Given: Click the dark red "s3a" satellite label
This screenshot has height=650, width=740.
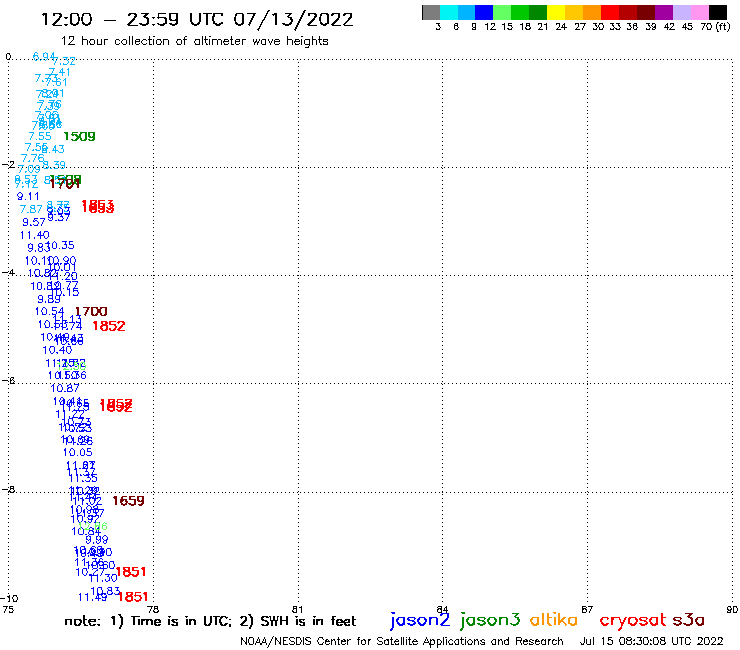Looking at the screenshot, I should pyautogui.click(x=688, y=620).
